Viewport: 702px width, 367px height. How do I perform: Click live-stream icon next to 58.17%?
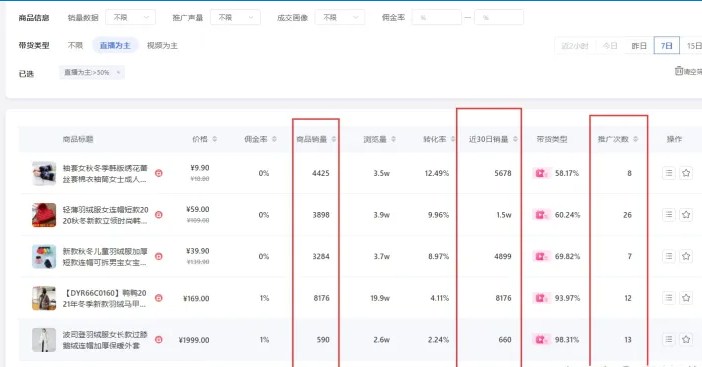click(541, 173)
